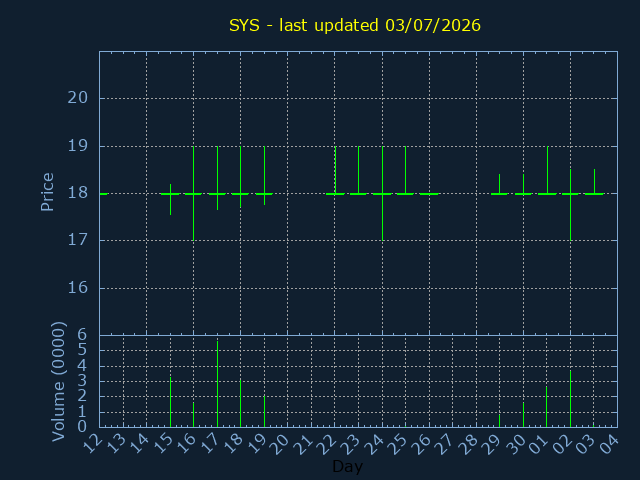Click the day 01 price bar
Viewport: 640px width, 480px height.
click(547, 171)
